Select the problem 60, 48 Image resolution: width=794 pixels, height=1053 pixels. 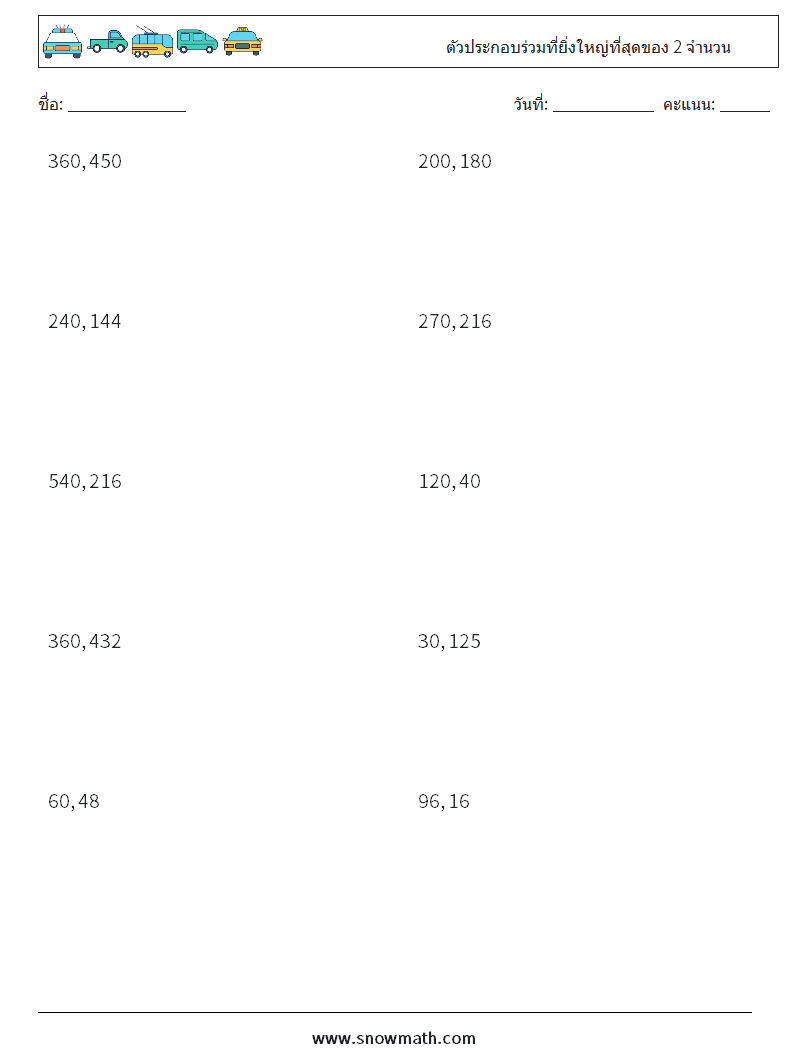[x=74, y=800]
